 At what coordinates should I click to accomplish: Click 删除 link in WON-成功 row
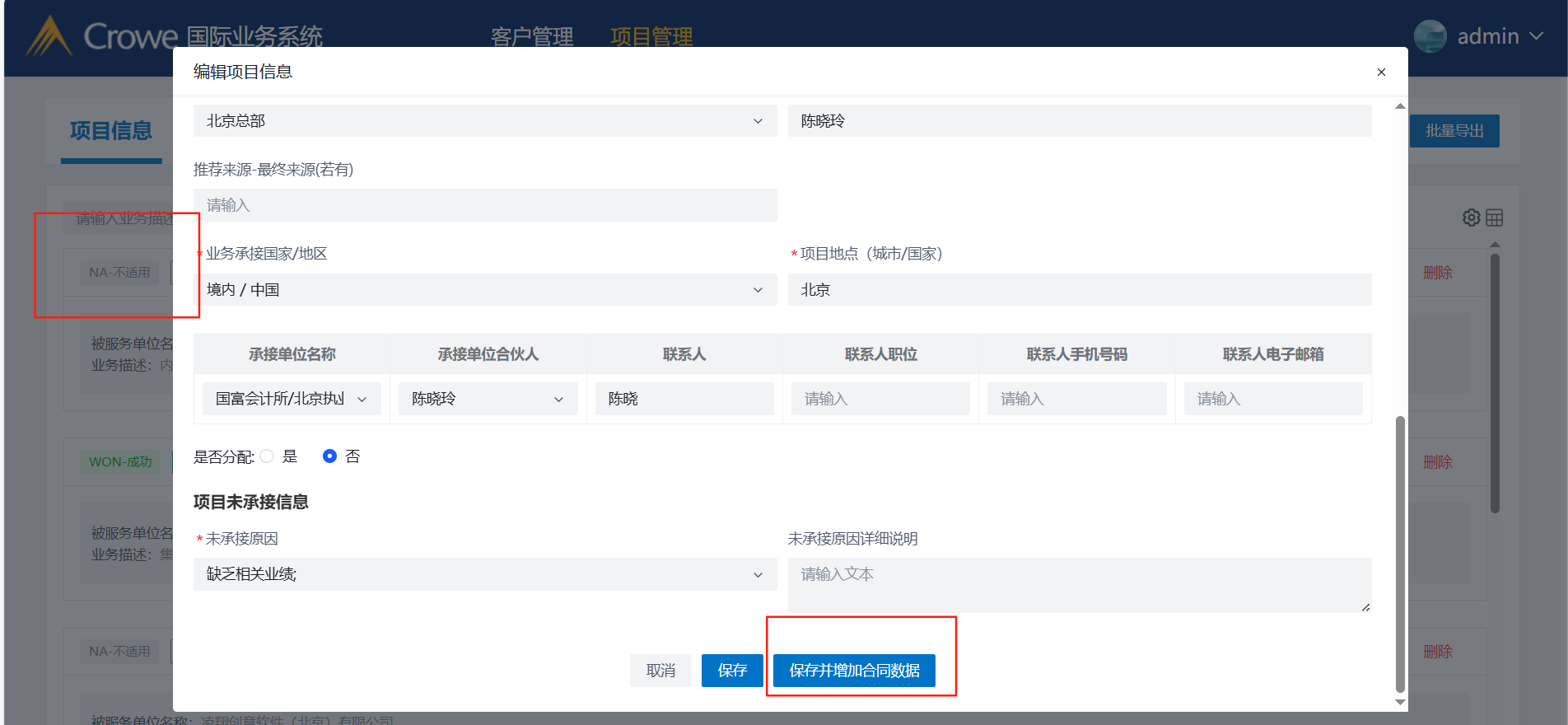point(1438,462)
